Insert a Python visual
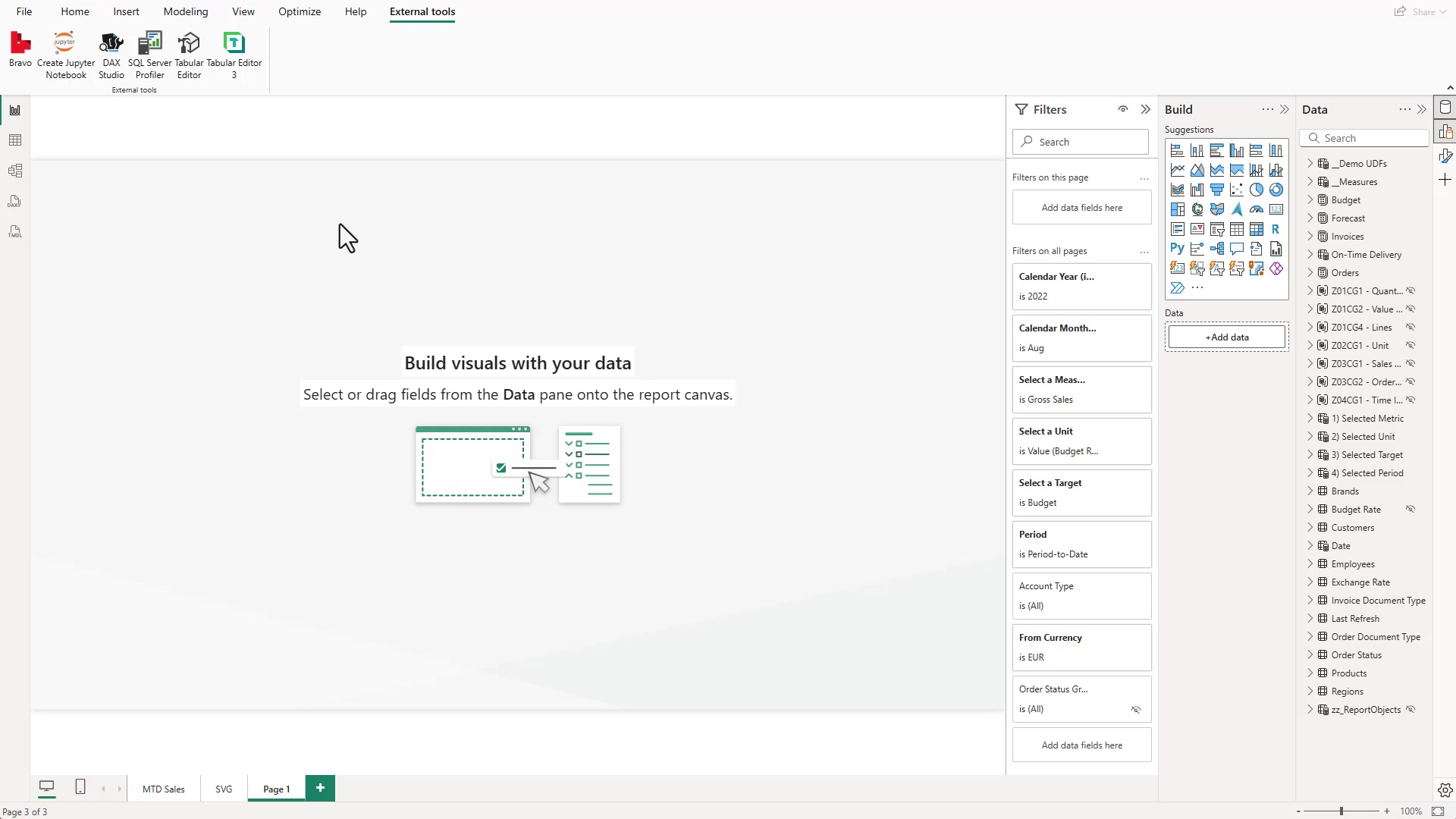This screenshot has height=819, width=1456. 1177,249
